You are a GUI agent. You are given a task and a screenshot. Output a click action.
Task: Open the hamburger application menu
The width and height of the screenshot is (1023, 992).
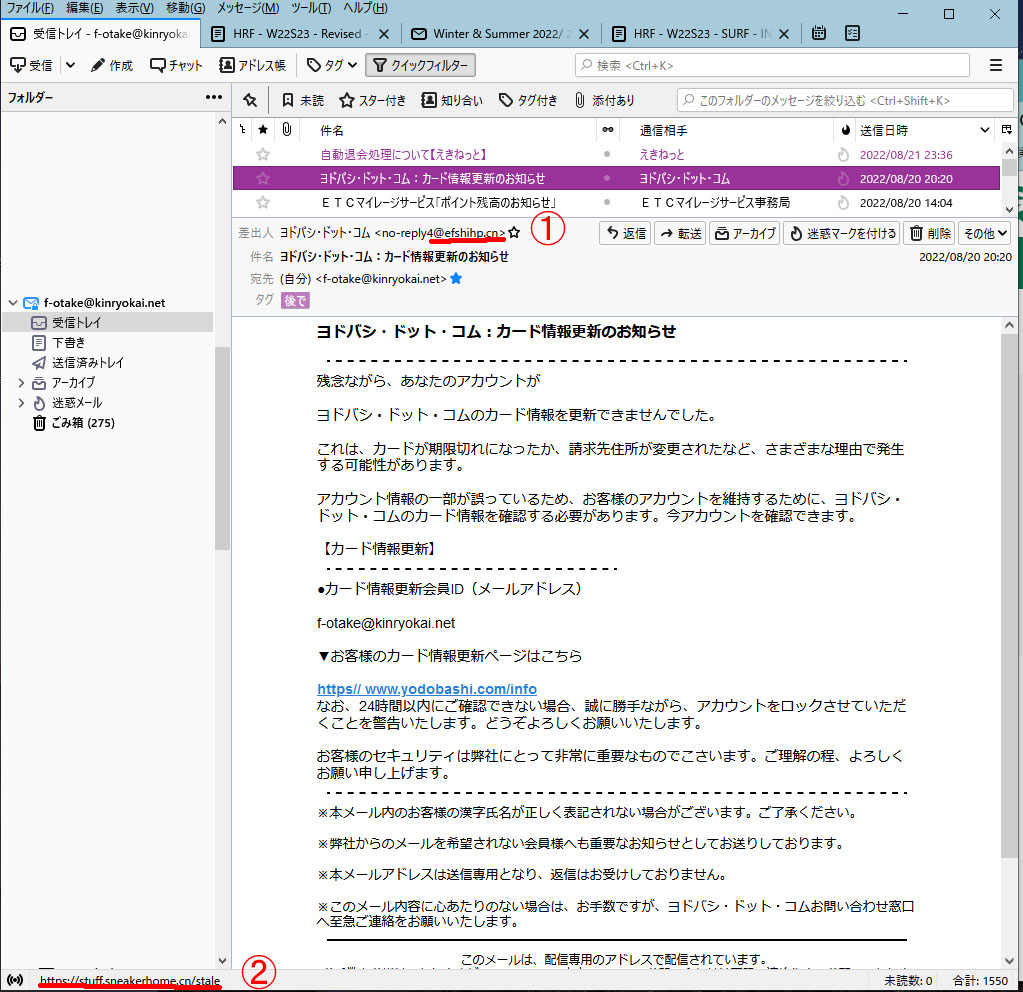click(996, 65)
